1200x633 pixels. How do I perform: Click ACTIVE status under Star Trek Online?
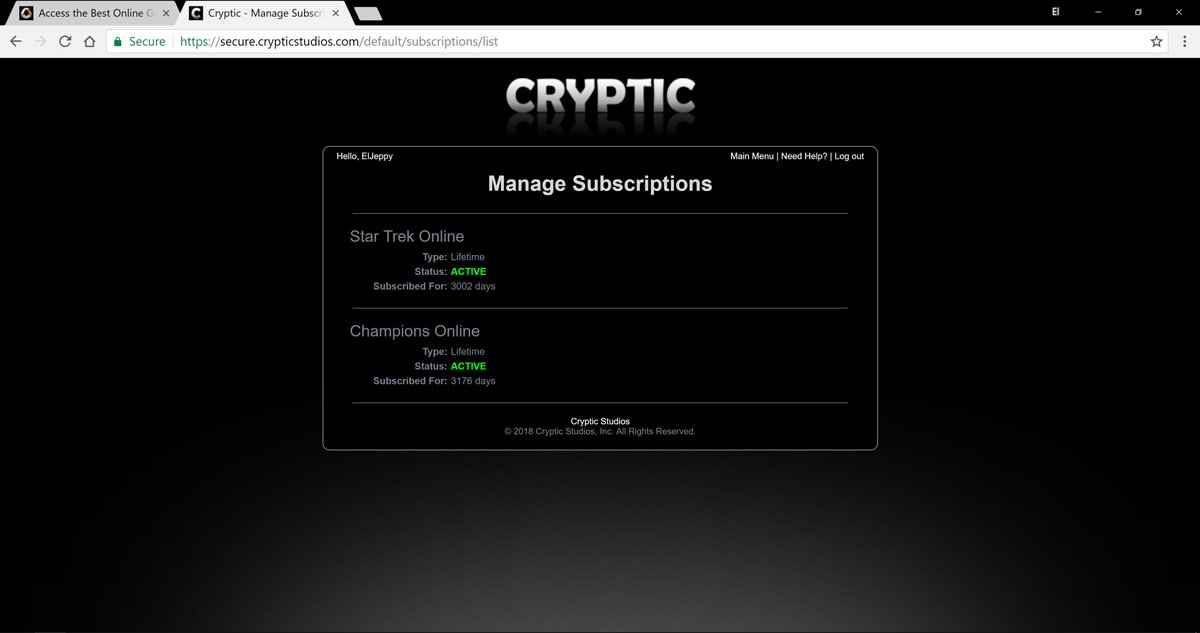469,272
